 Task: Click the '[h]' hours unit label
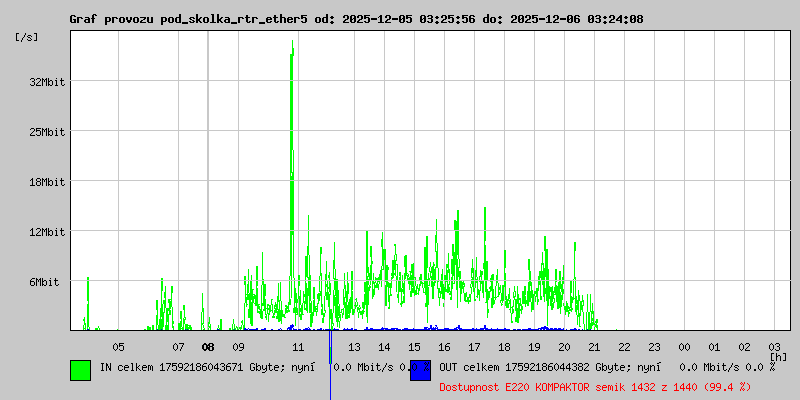click(778, 357)
